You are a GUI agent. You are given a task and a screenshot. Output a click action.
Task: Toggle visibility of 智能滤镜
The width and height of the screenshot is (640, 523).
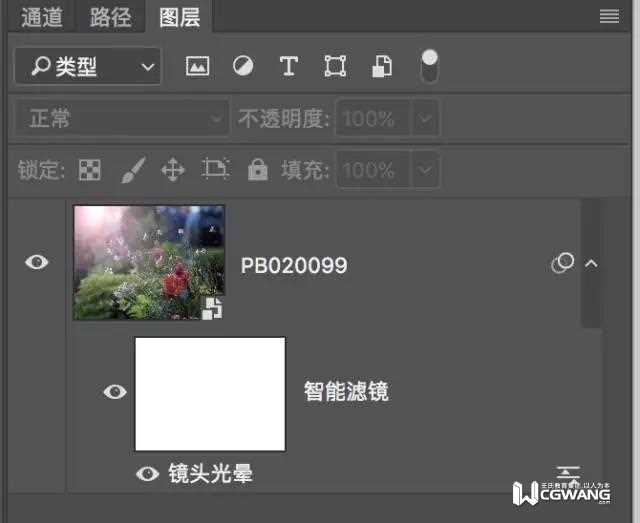[x=115, y=392]
